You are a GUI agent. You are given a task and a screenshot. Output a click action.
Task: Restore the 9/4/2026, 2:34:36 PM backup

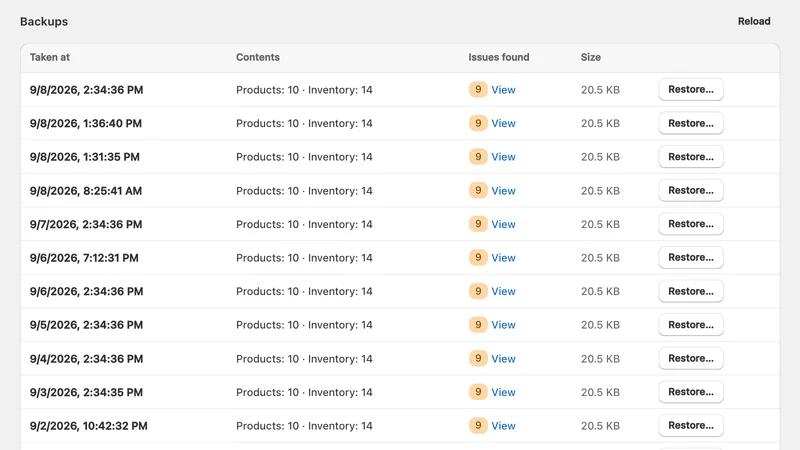tap(691, 359)
